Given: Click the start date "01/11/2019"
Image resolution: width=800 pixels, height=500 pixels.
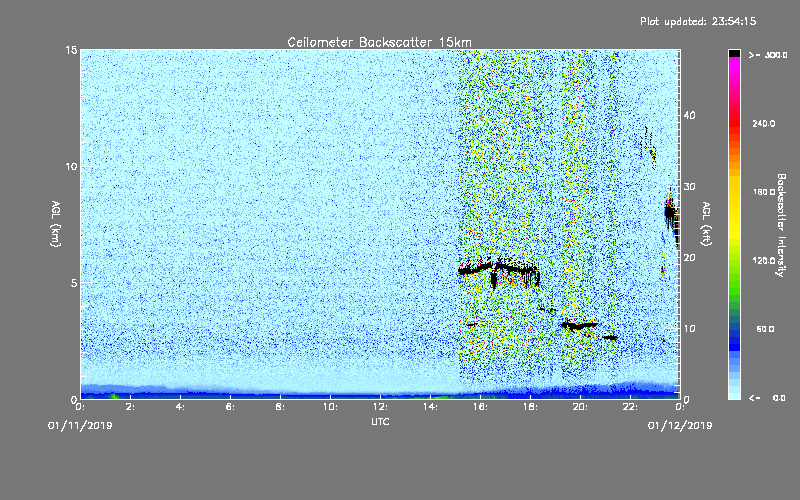Looking at the screenshot, I should pyautogui.click(x=80, y=426).
